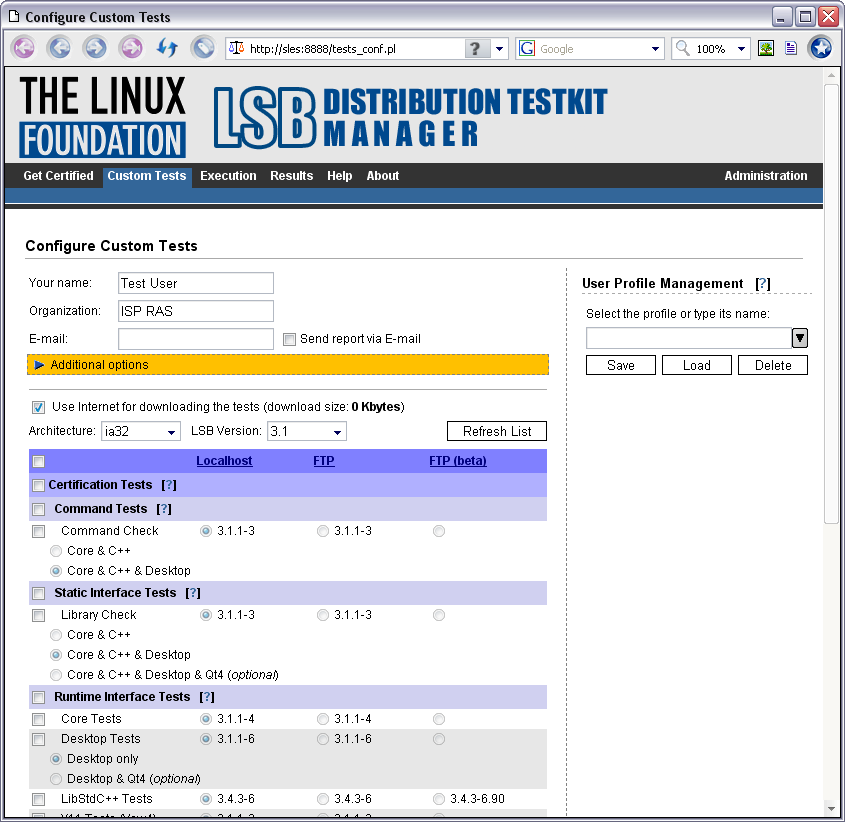
Task: Expand the Additional options section
Action: tap(288, 365)
